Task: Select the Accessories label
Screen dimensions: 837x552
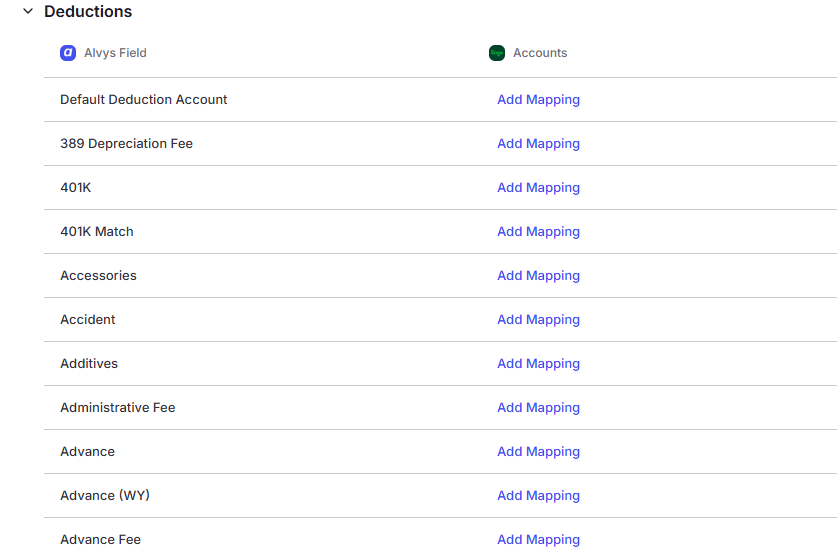Action: (98, 275)
